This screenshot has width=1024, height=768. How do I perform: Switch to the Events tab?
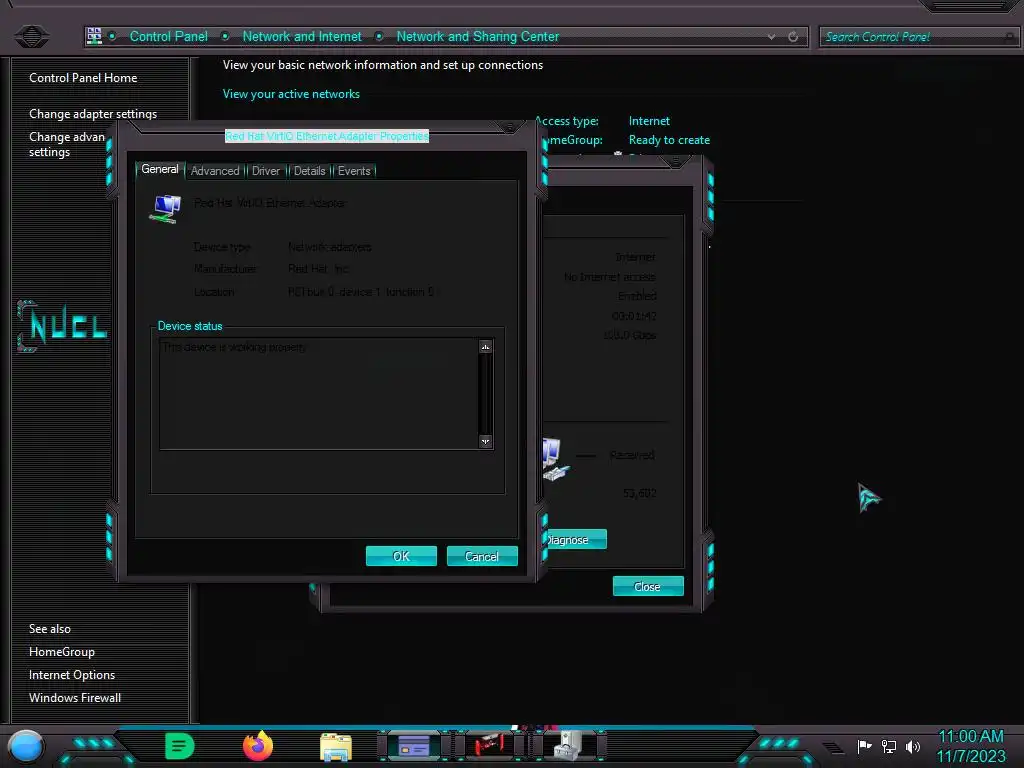354,170
